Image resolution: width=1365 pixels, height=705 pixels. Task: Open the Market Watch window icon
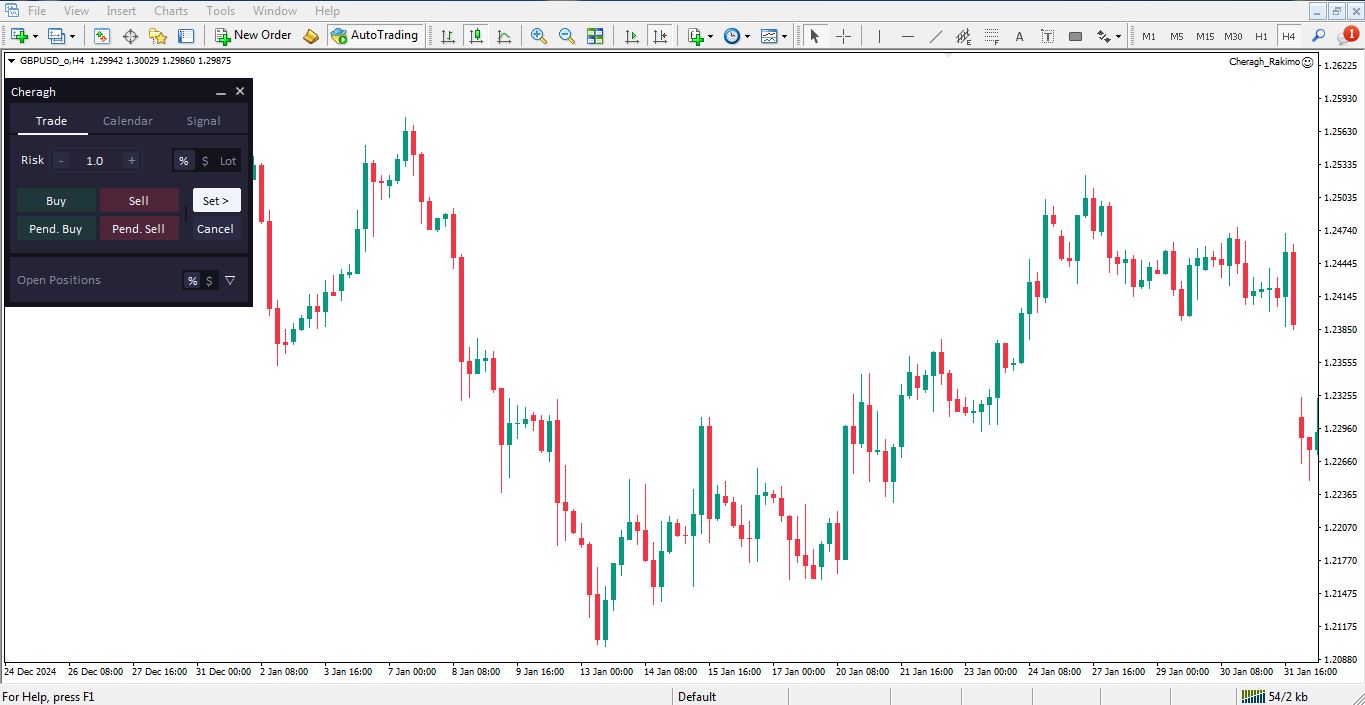pos(102,36)
